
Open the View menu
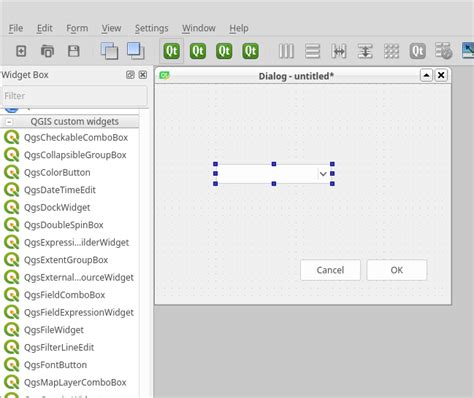click(x=111, y=28)
